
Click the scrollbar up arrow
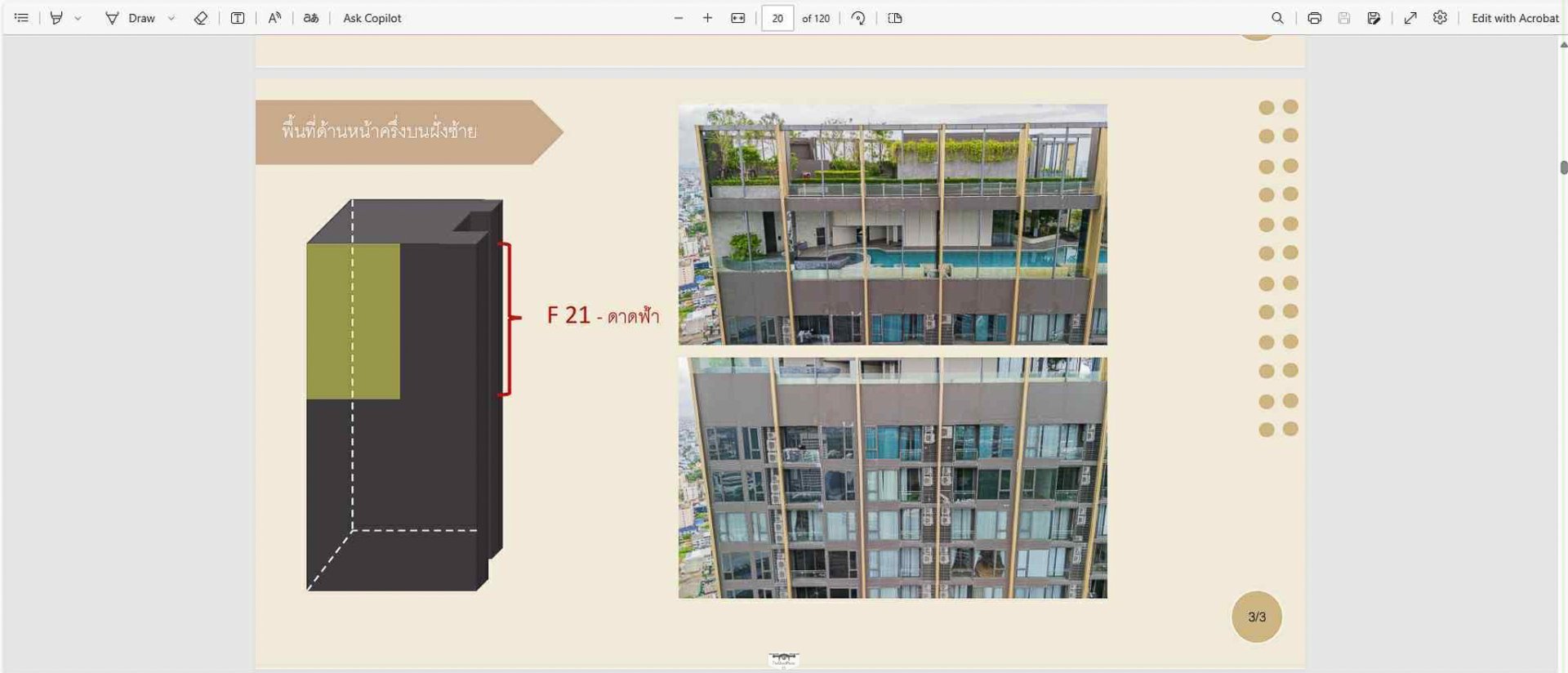point(1563,45)
